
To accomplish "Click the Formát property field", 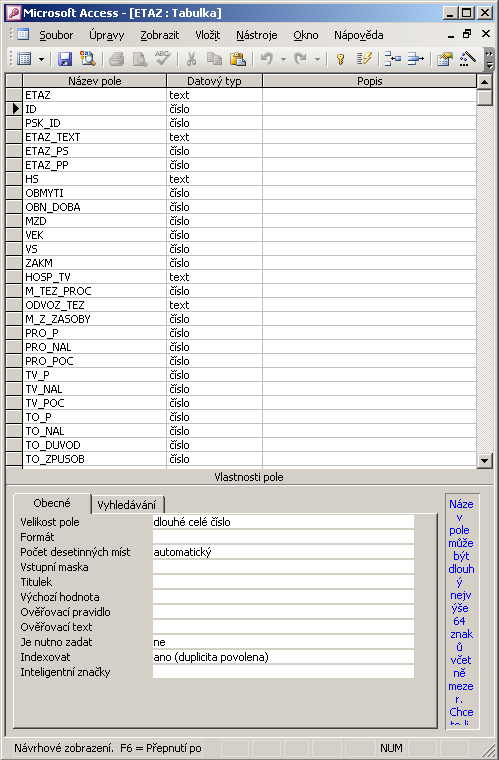I will click(x=283, y=537).
